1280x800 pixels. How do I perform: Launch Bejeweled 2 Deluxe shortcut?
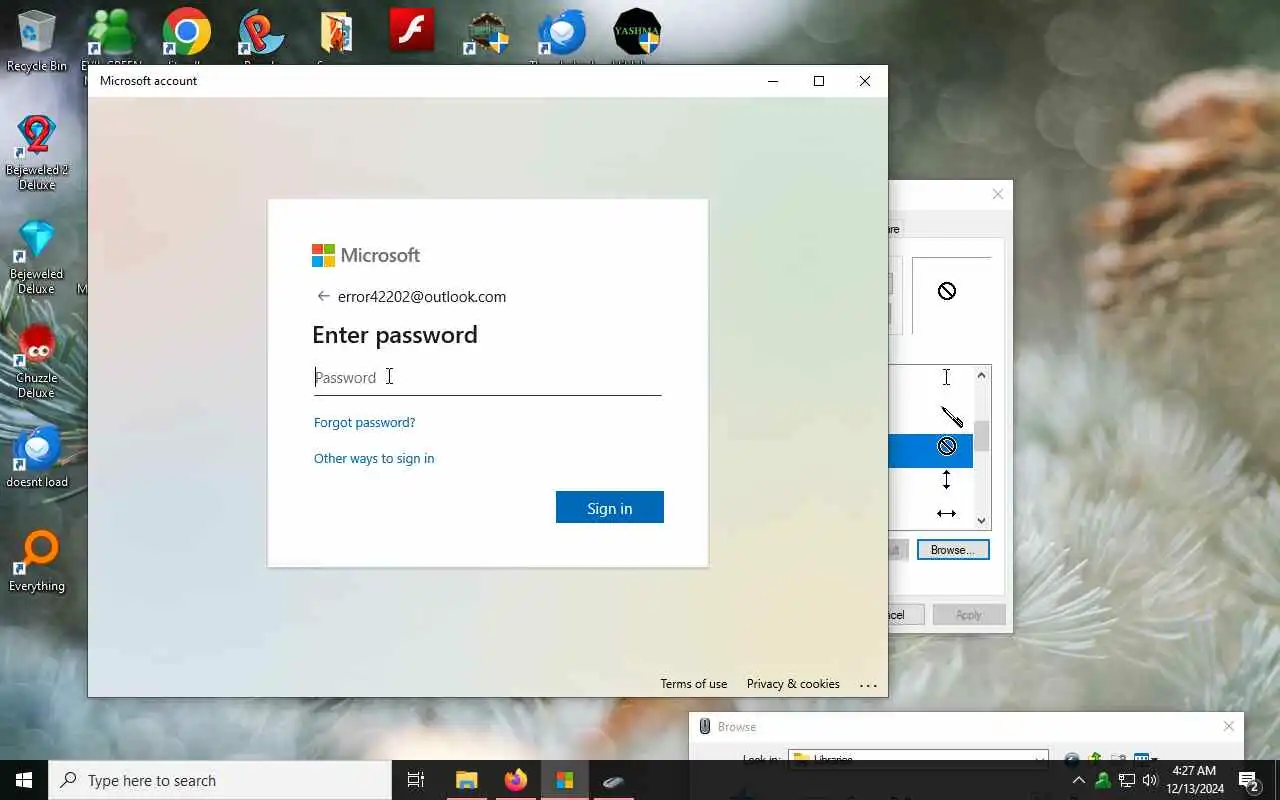[37, 152]
